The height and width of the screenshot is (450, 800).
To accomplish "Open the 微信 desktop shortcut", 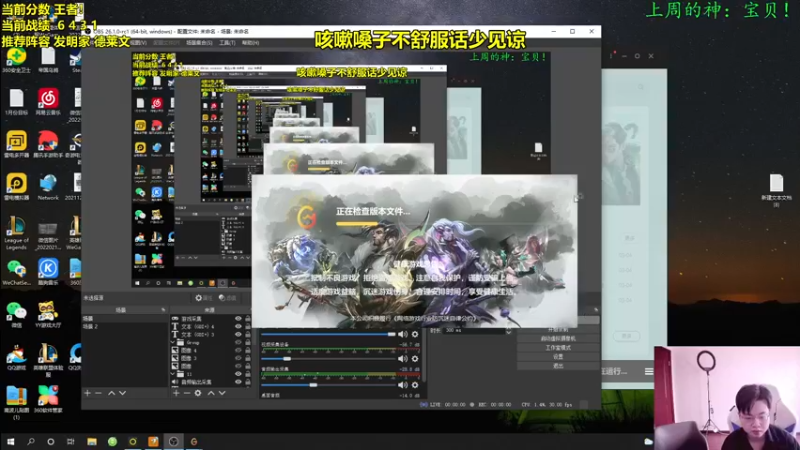I will click(16, 314).
